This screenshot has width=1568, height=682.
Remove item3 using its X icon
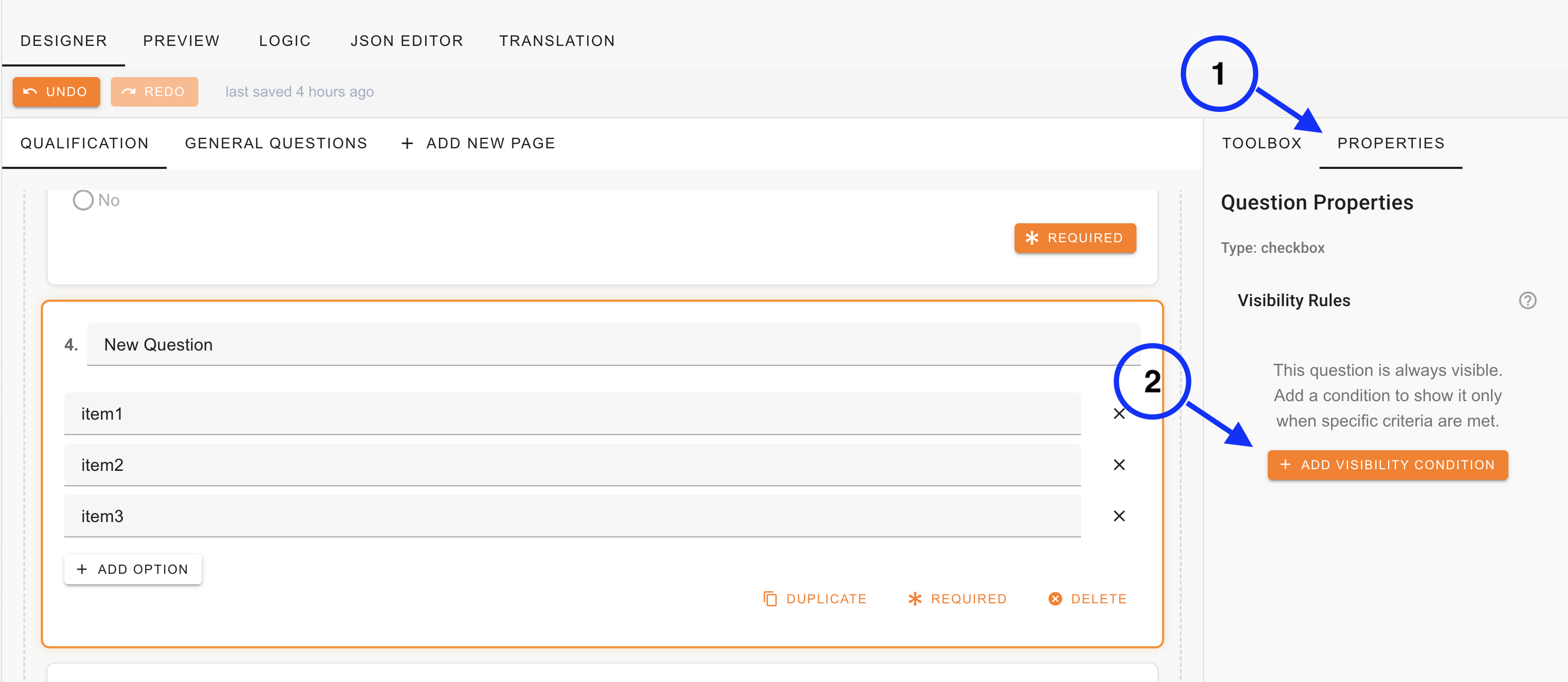(x=1120, y=516)
